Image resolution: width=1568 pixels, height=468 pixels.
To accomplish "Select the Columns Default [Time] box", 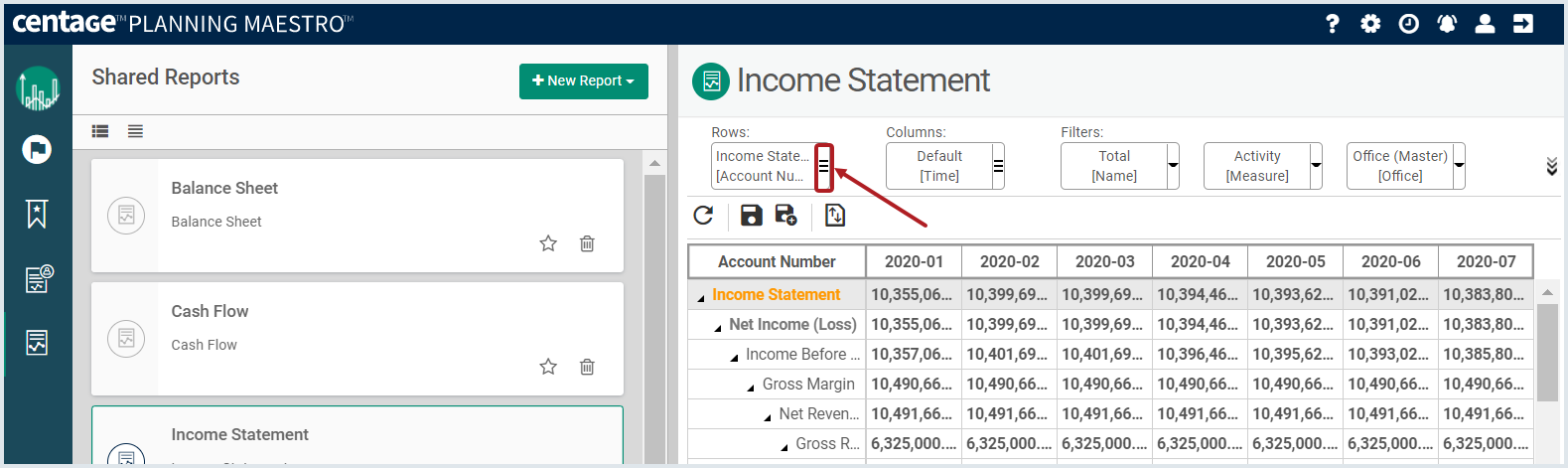I will coord(938,166).
